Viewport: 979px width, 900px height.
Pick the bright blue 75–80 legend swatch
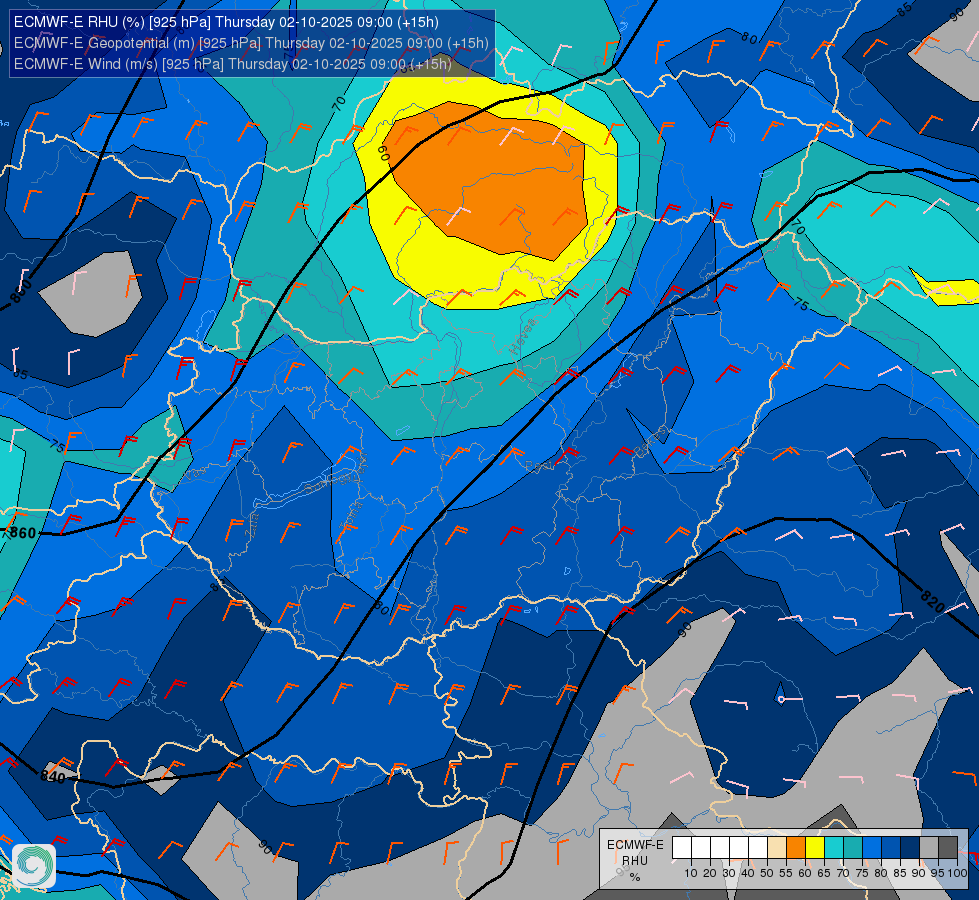coord(872,848)
